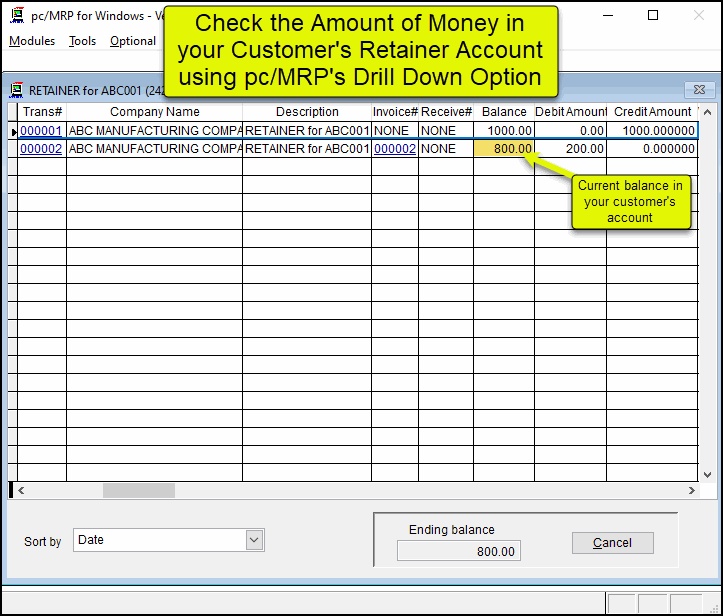The height and width of the screenshot is (616, 723).
Task: Click the Ending balance field
Action: [459, 551]
